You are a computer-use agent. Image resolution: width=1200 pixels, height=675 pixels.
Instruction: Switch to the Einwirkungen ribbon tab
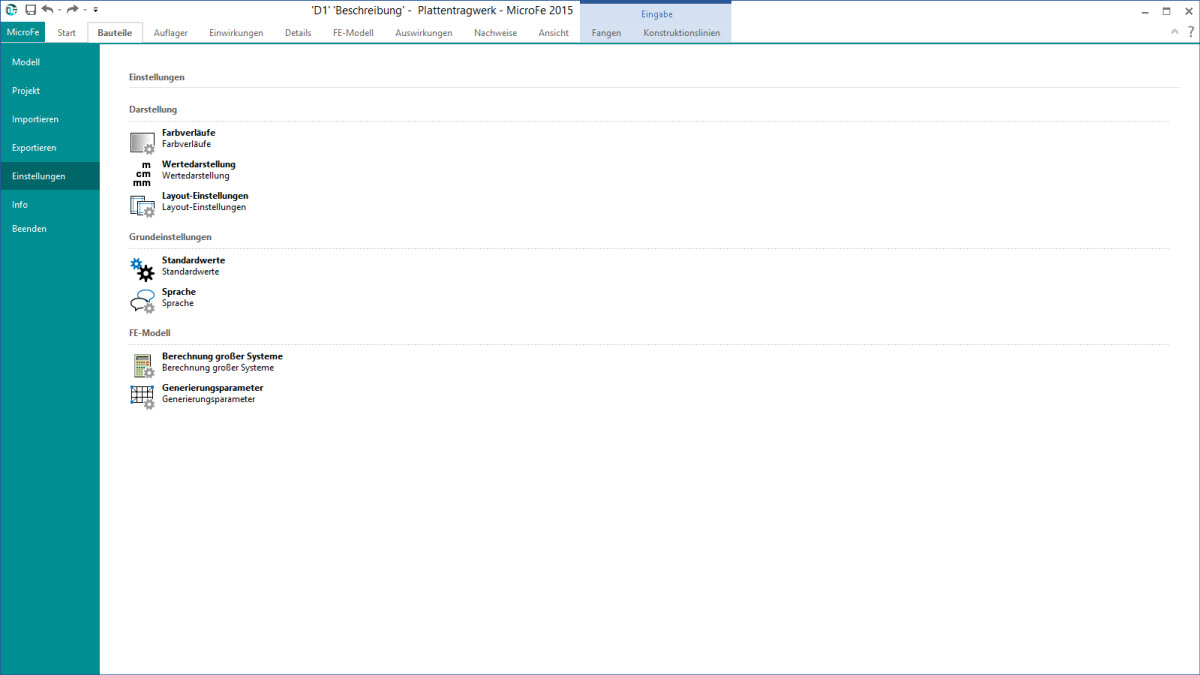click(x=236, y=32)
